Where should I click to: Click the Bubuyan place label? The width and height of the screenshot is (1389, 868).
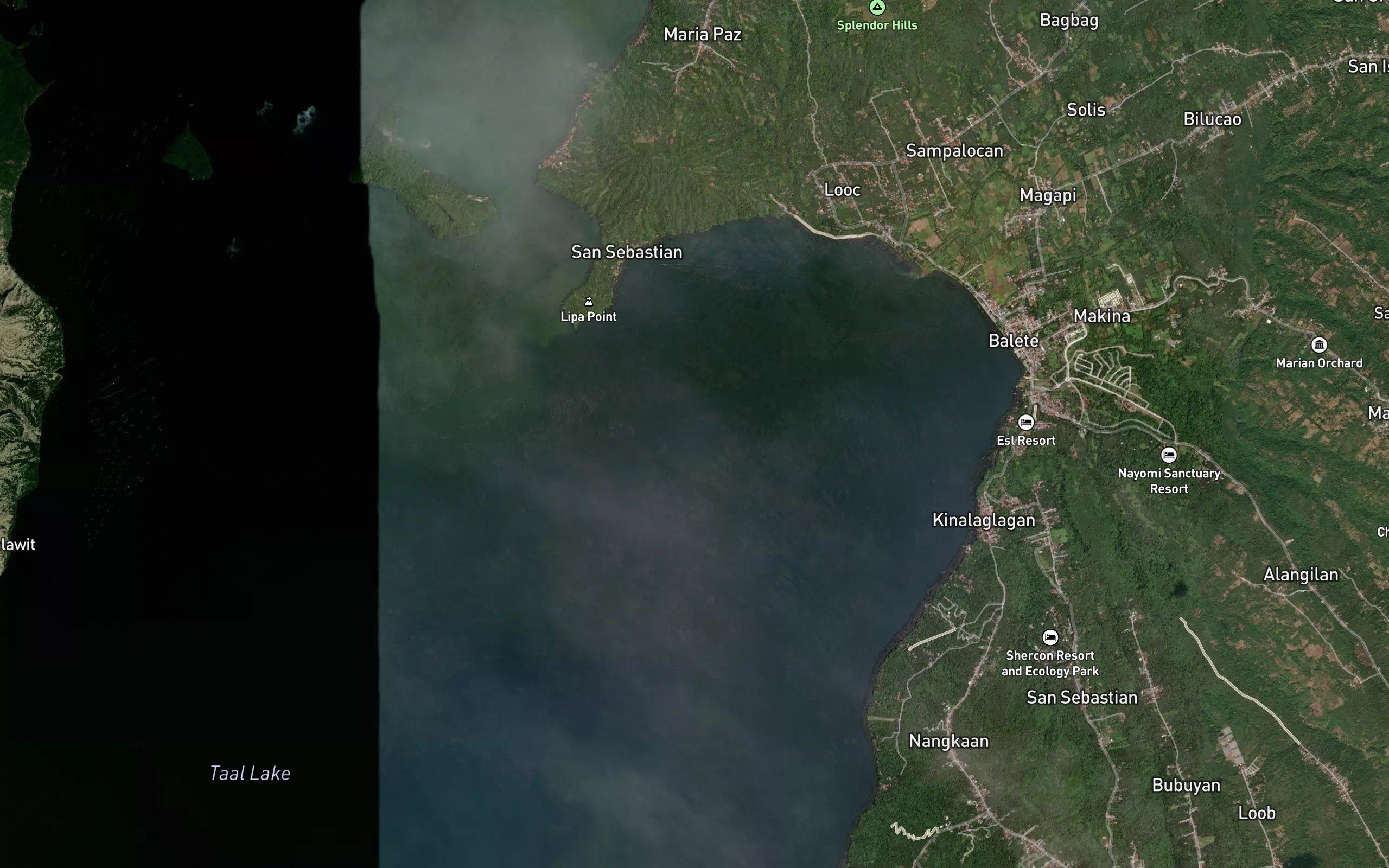1186,786
